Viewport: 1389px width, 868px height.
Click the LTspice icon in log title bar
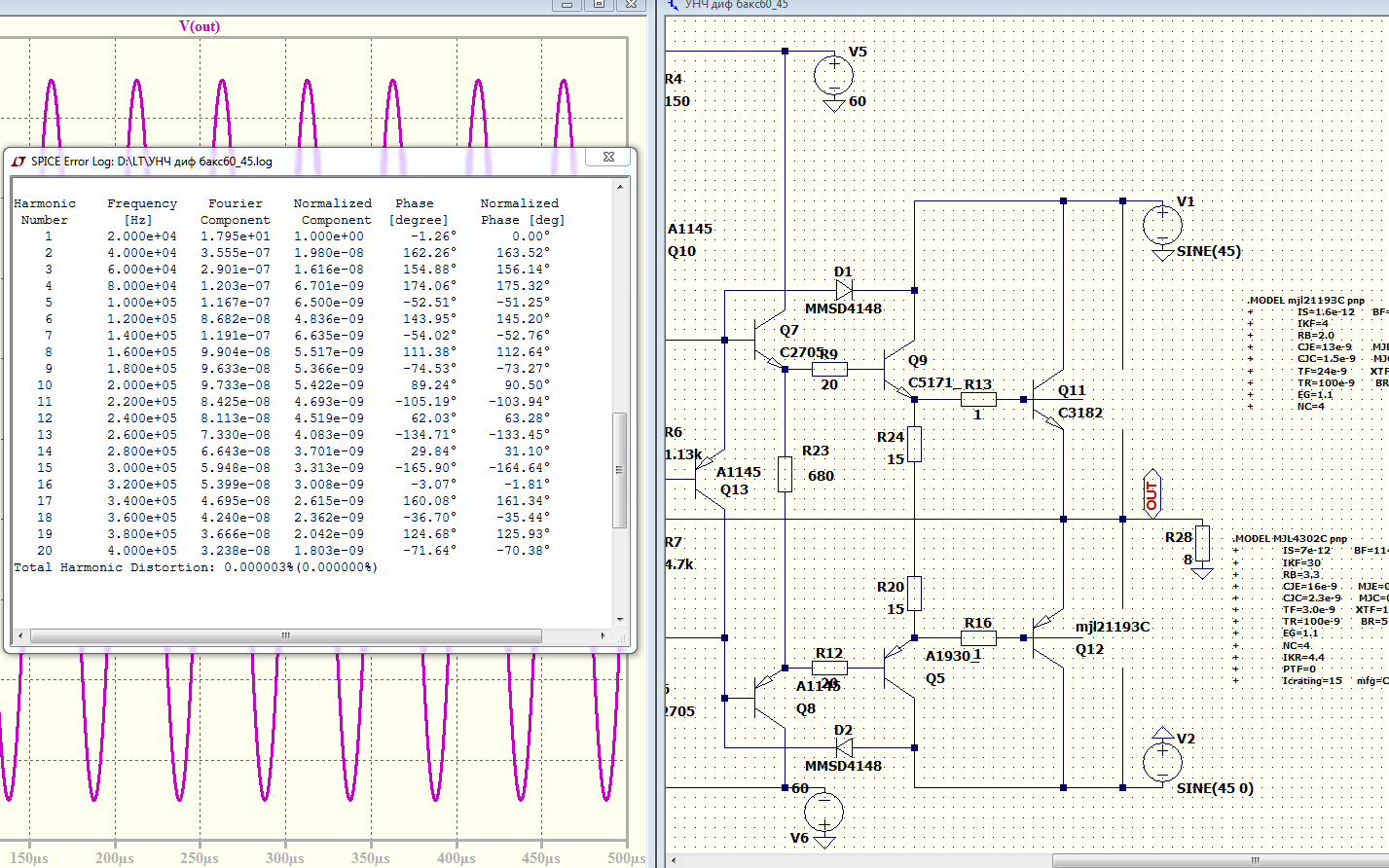(x=18, y=162)
